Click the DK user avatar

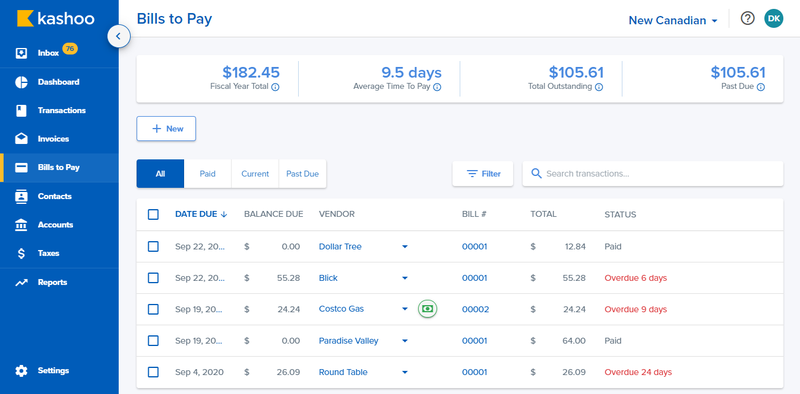pyautogui.click(x=773, y=19)
